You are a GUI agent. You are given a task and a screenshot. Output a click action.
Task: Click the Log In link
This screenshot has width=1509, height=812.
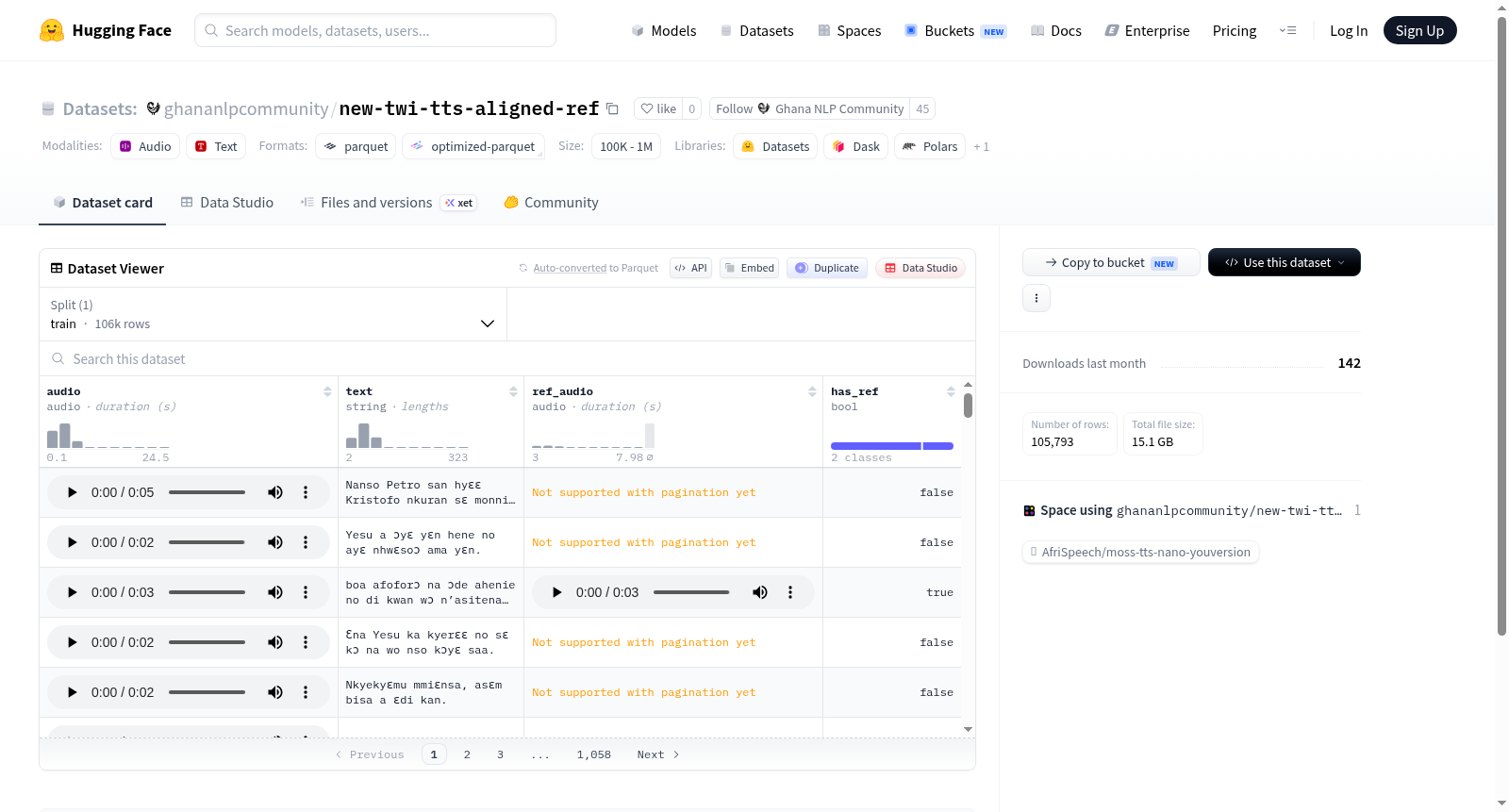click(x=1349, y=31)
